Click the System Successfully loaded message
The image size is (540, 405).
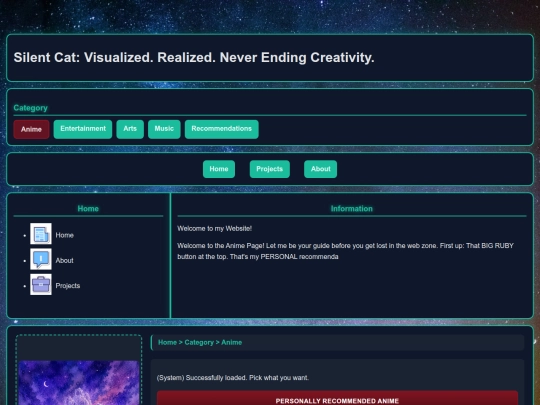[x=233, y=378]
